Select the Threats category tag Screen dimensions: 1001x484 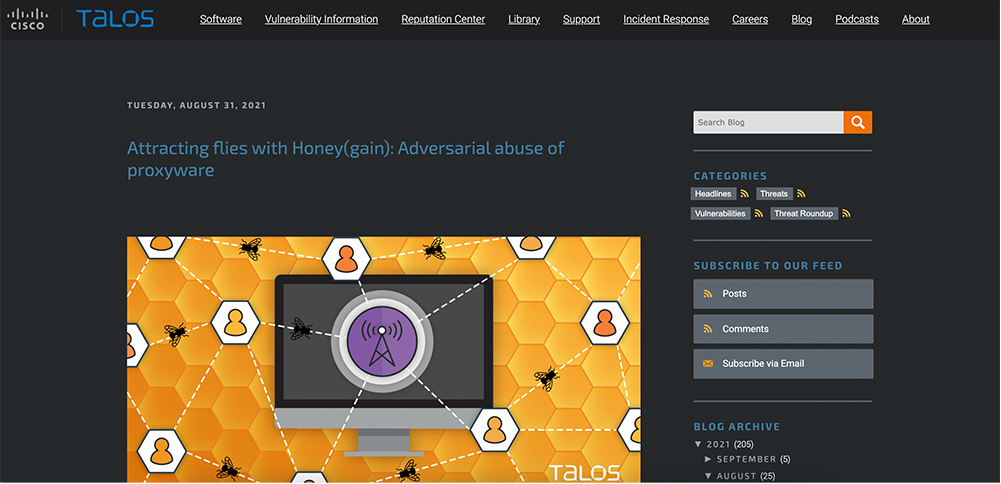click(774, 193)
